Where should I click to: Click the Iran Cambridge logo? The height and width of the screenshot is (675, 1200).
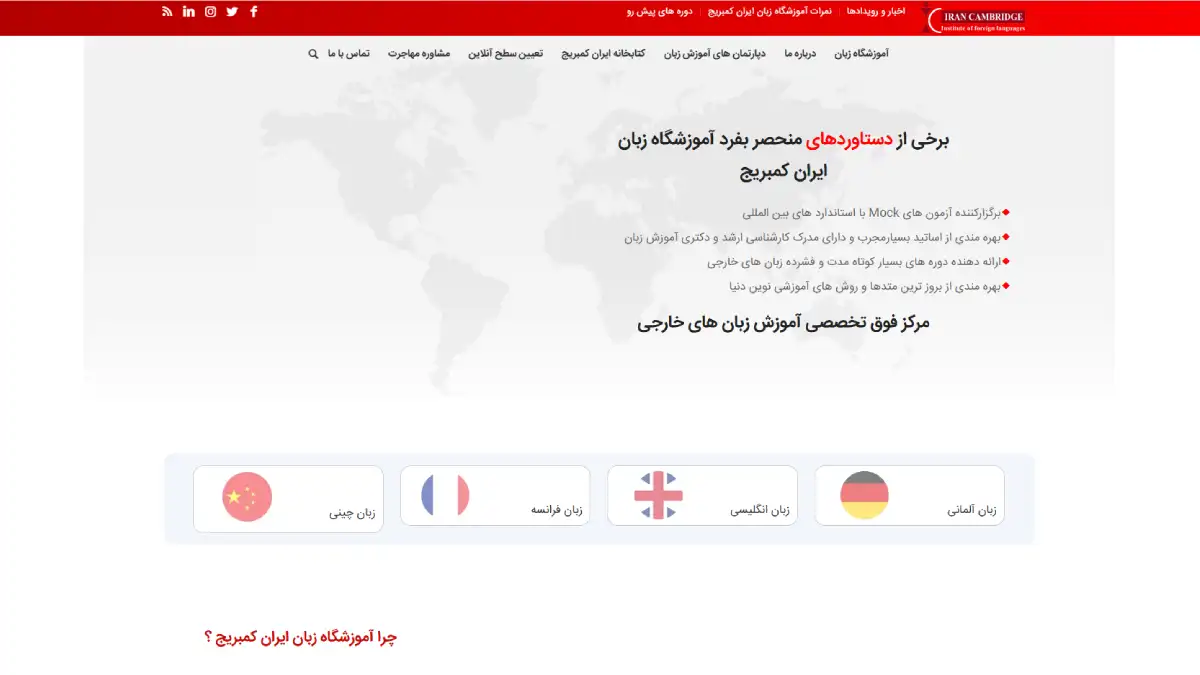(975, 17)
